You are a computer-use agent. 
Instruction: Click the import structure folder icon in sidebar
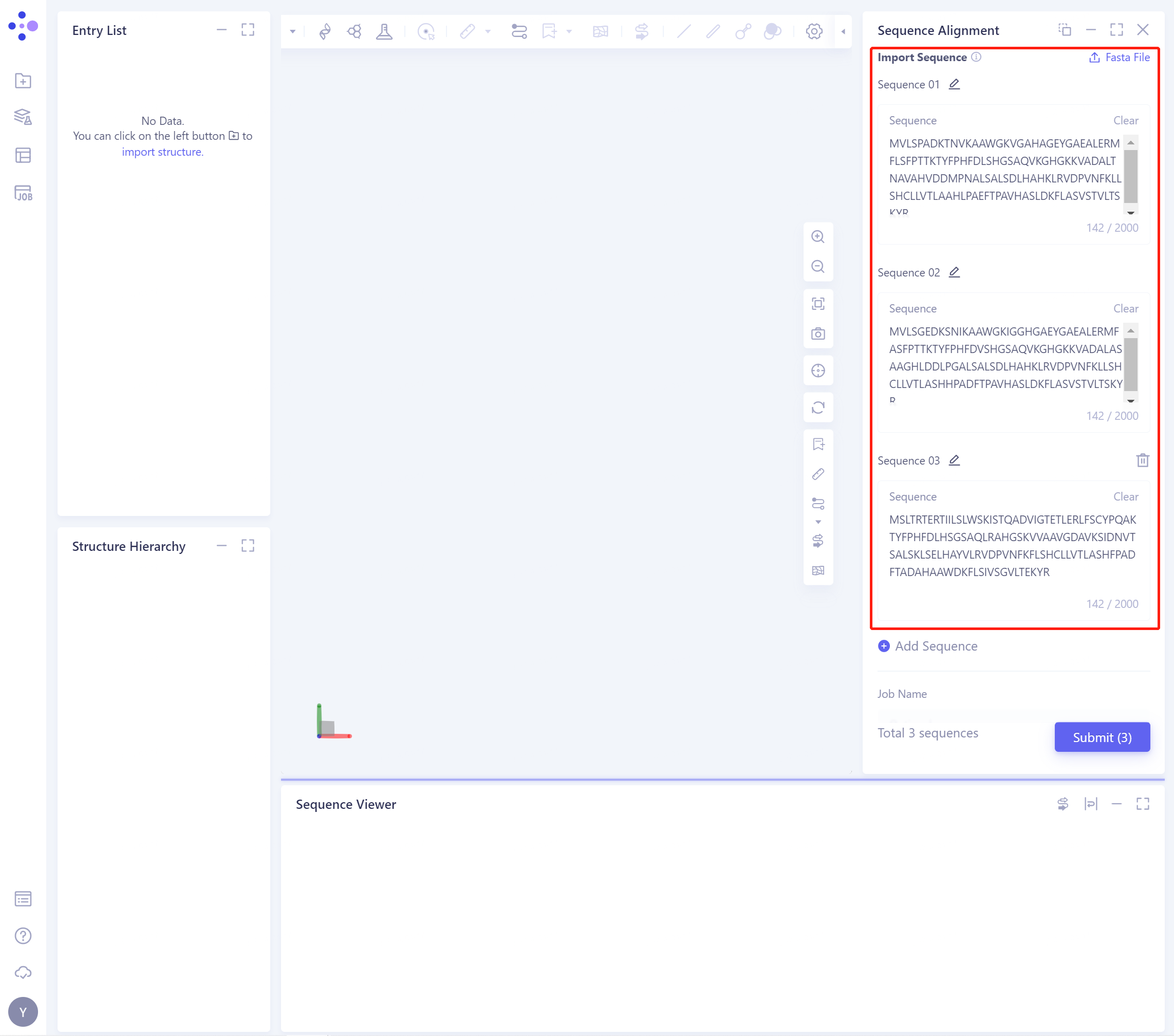[23, 81]
